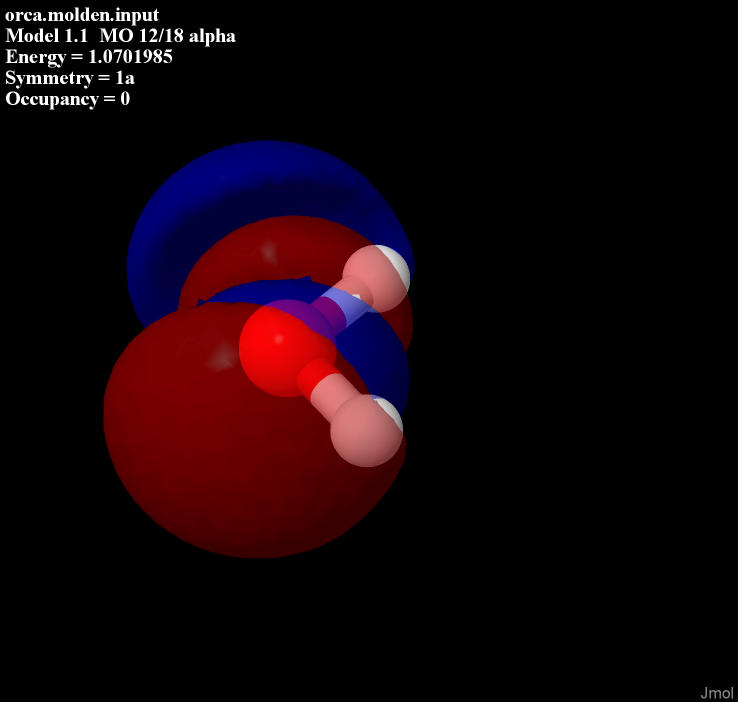Click the 'MO 12/18 alpha' label
The height and width of the screenshot is (702, 738).
tap(168, 36)
